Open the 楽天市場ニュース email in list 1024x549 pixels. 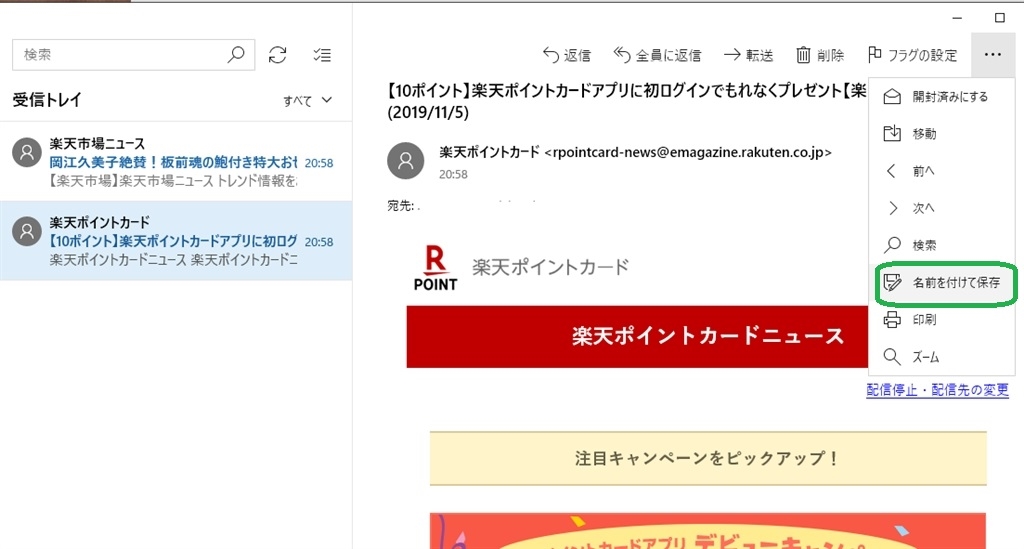tap(176, 161)
